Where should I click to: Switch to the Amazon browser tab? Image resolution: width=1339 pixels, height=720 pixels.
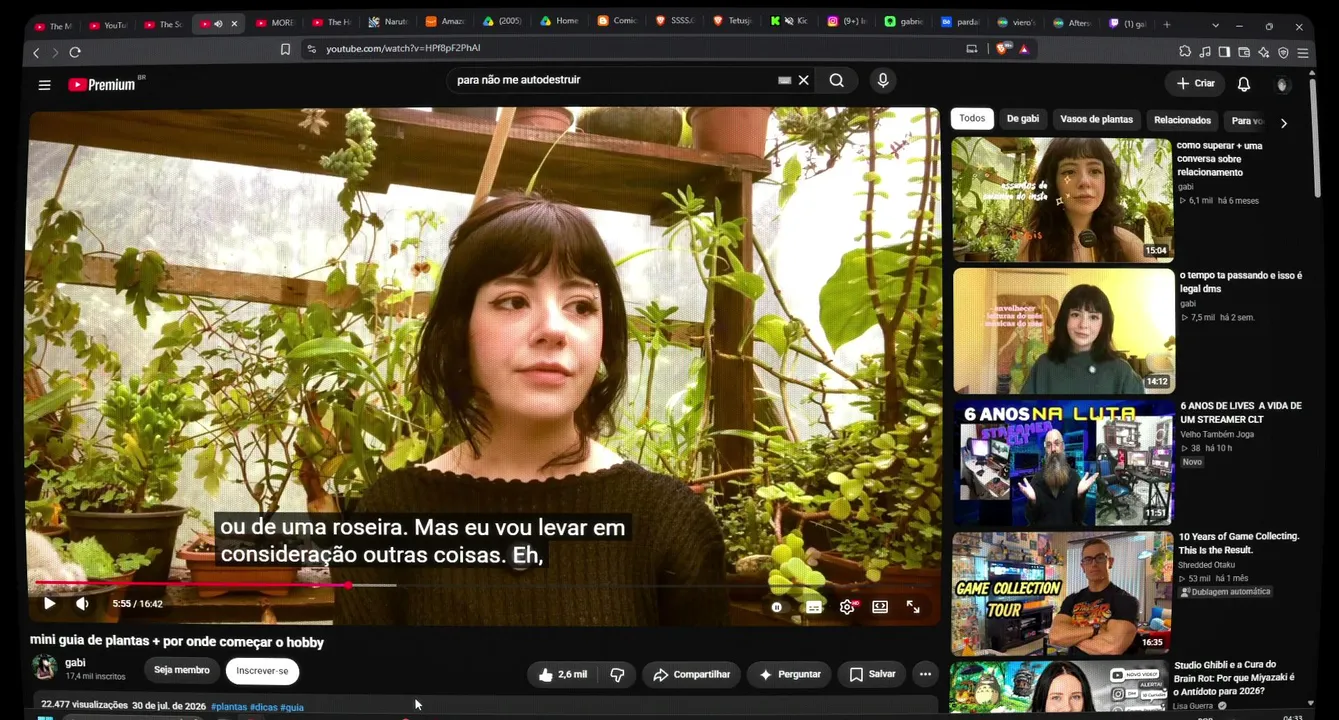pos(445,22)
